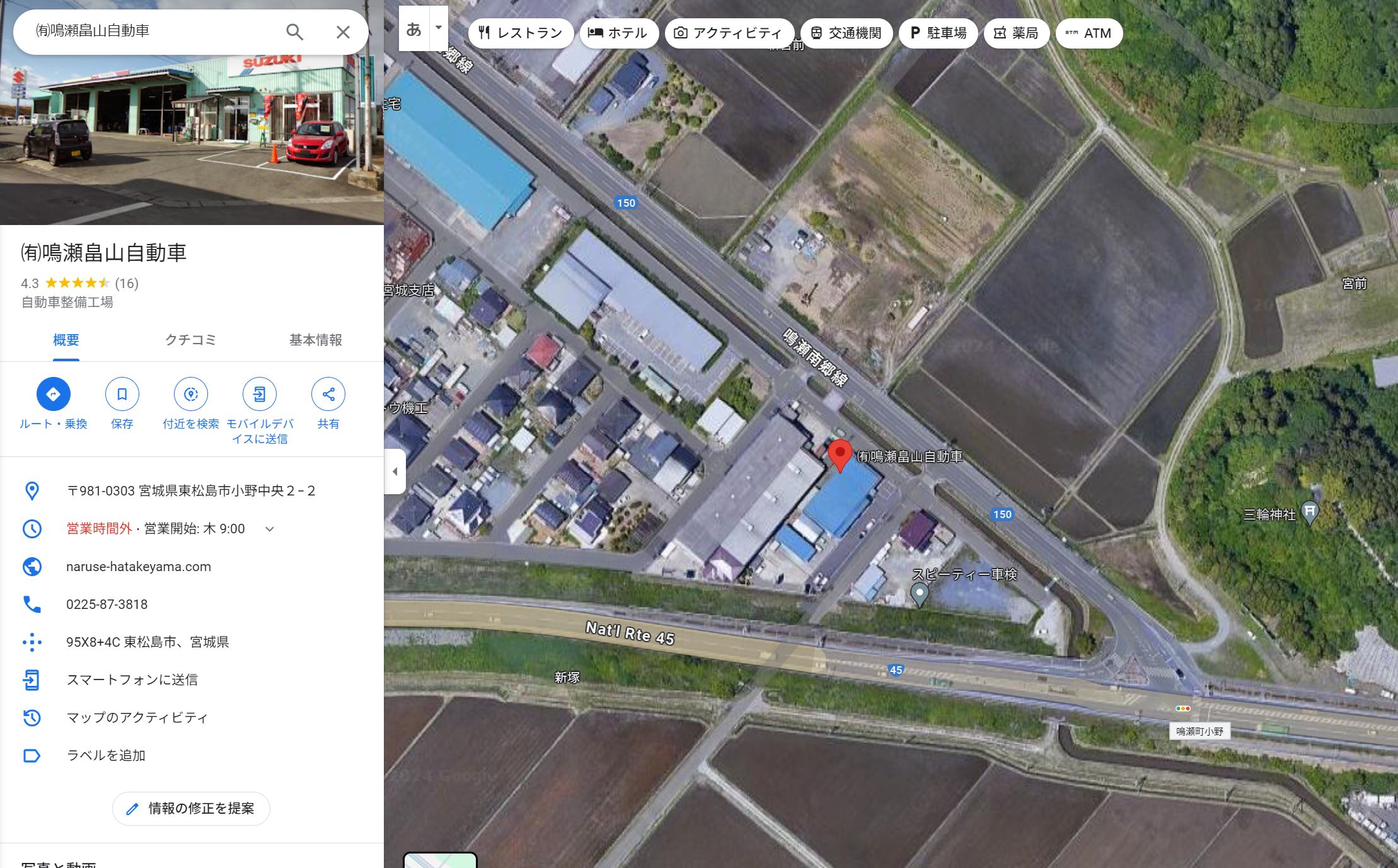The image size is (1398, 868).
Task: Open input method dropdown arrow
Action: [x=439, y=28]
